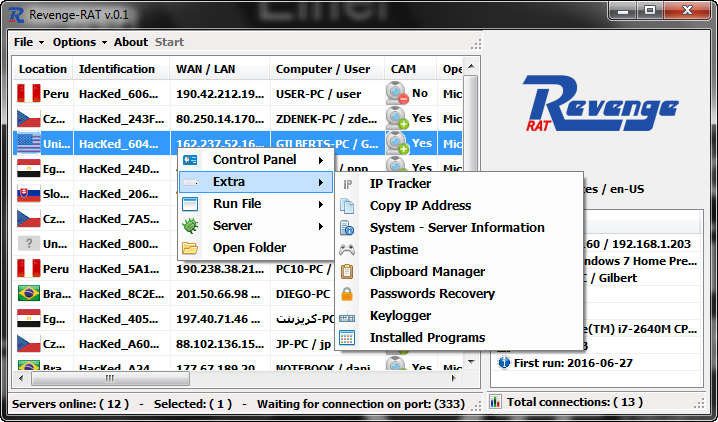Viewport: 718px width, 422px height.
Task: Select the '88.102.136.15...' WAN cell
Action: [220, 344]
